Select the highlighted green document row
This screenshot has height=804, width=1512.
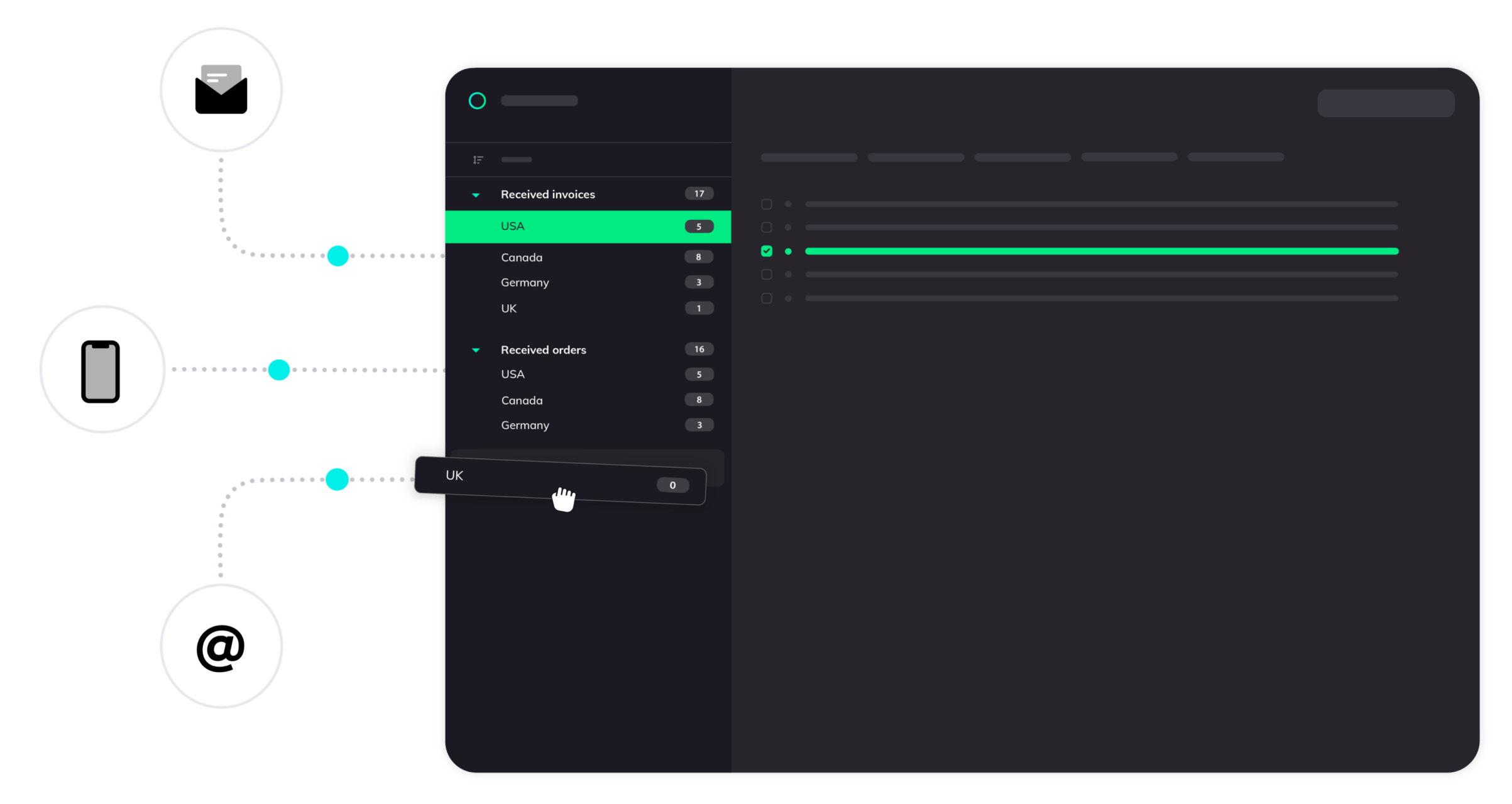click(1102, 251)
